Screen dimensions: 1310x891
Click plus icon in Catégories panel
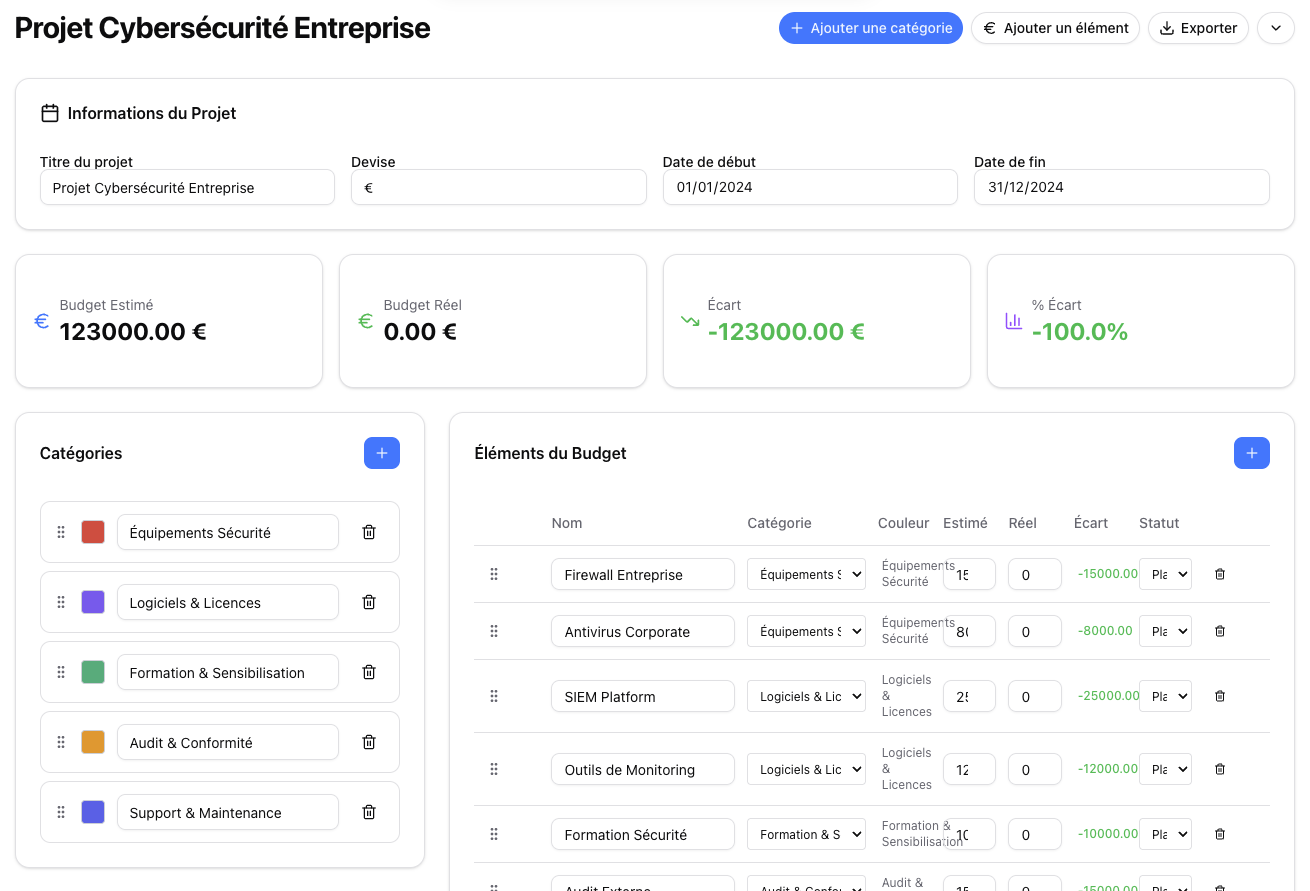[381, 453]
